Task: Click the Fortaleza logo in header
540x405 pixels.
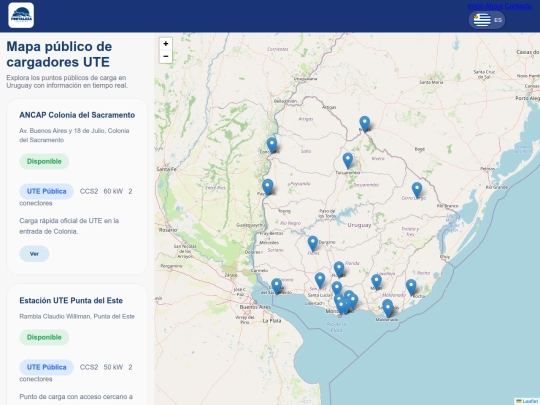Action: (21, 15)
